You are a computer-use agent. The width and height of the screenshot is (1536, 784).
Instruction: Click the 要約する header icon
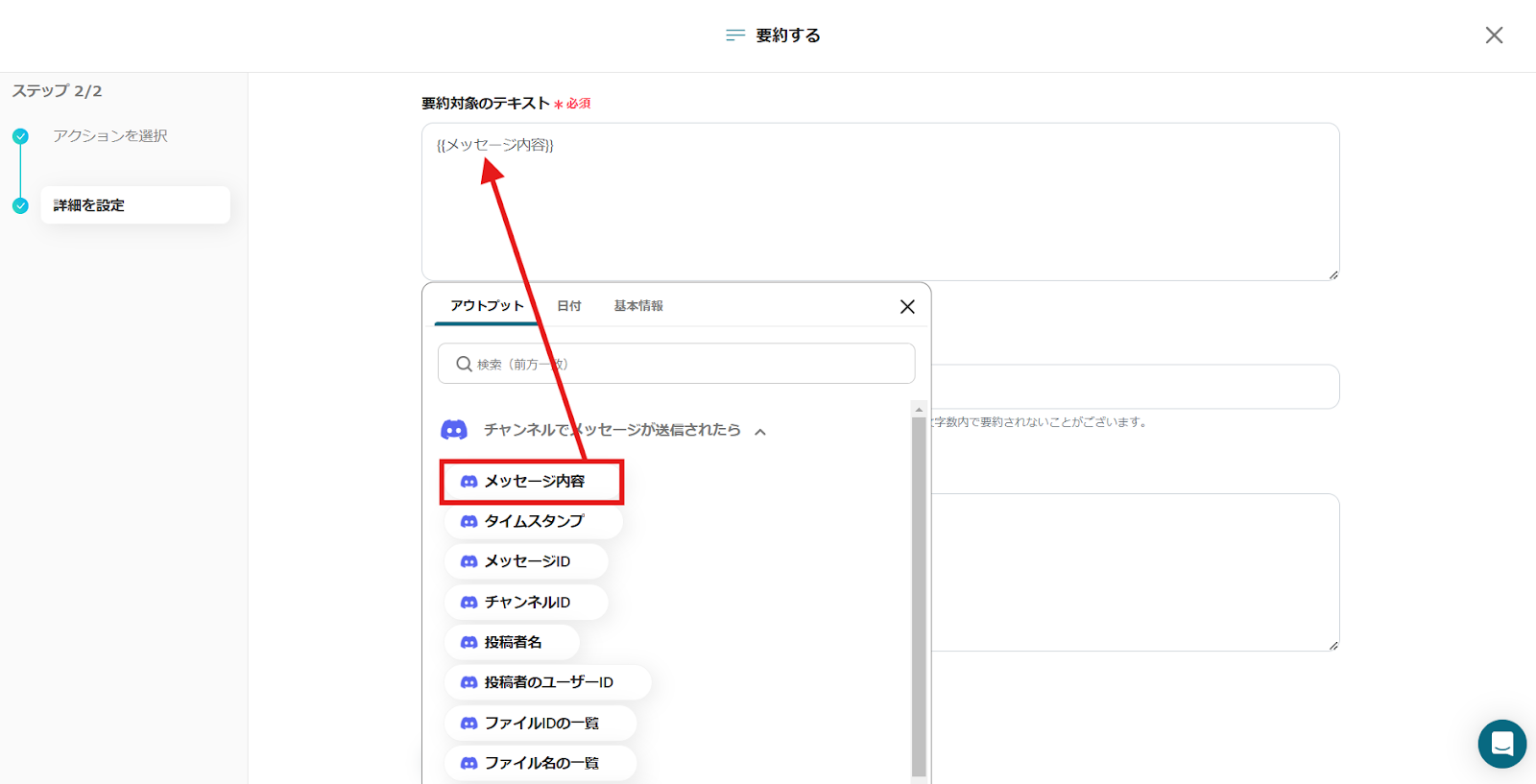click(x=735, y=36)
